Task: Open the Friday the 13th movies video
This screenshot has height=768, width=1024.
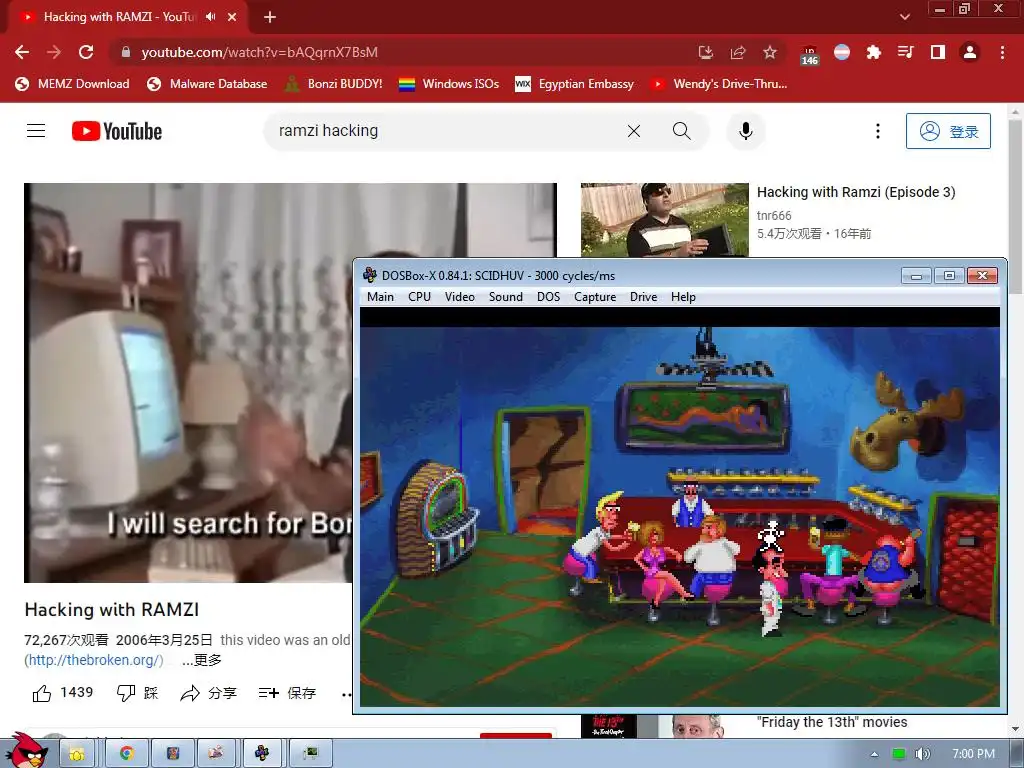Action: coord(832,722)
